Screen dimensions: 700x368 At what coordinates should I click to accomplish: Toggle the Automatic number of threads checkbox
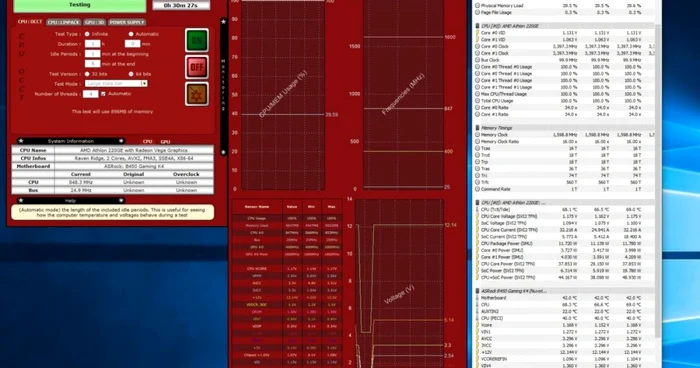tap(103, 94)
